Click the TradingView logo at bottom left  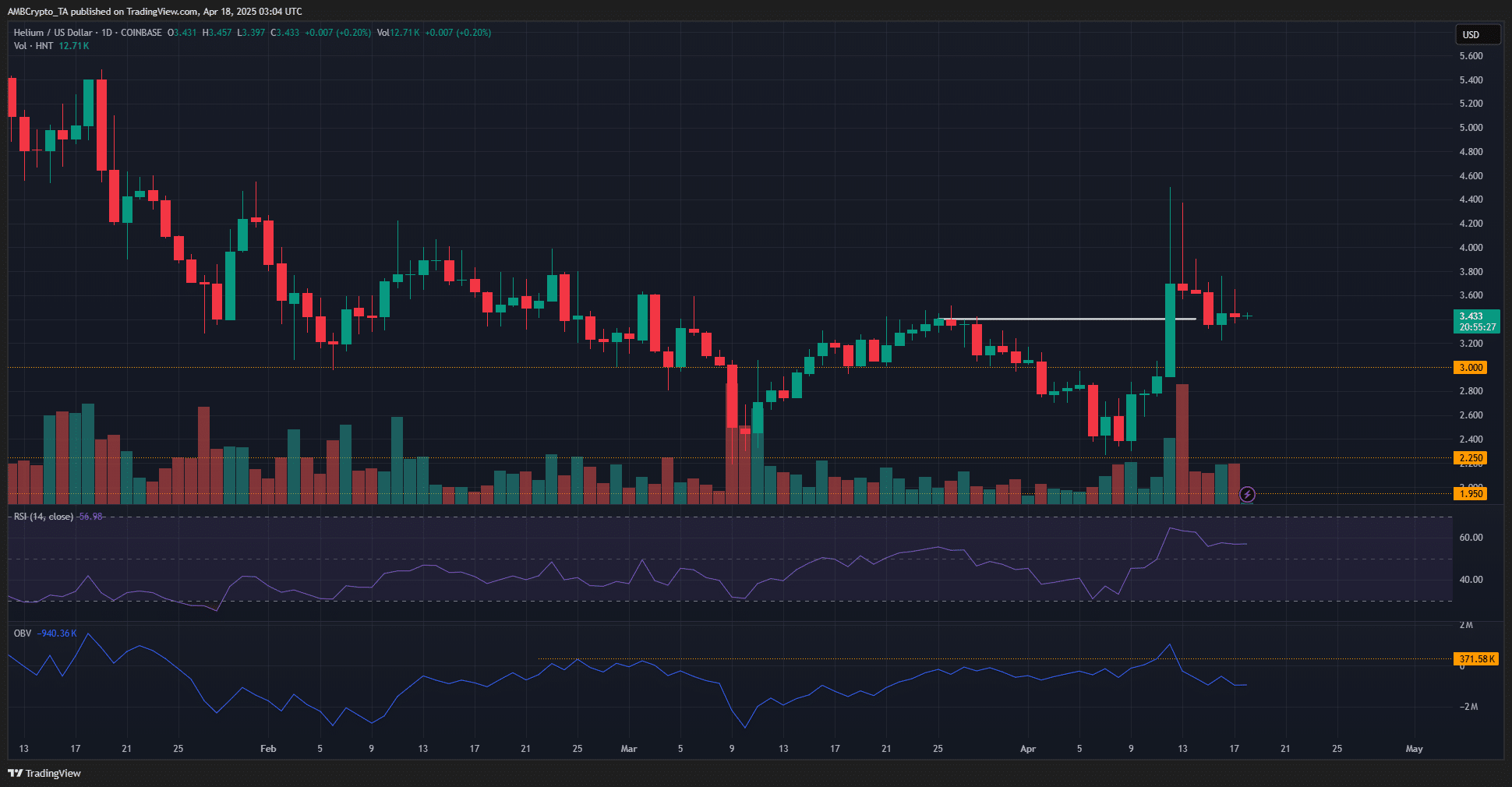point(45,773)
